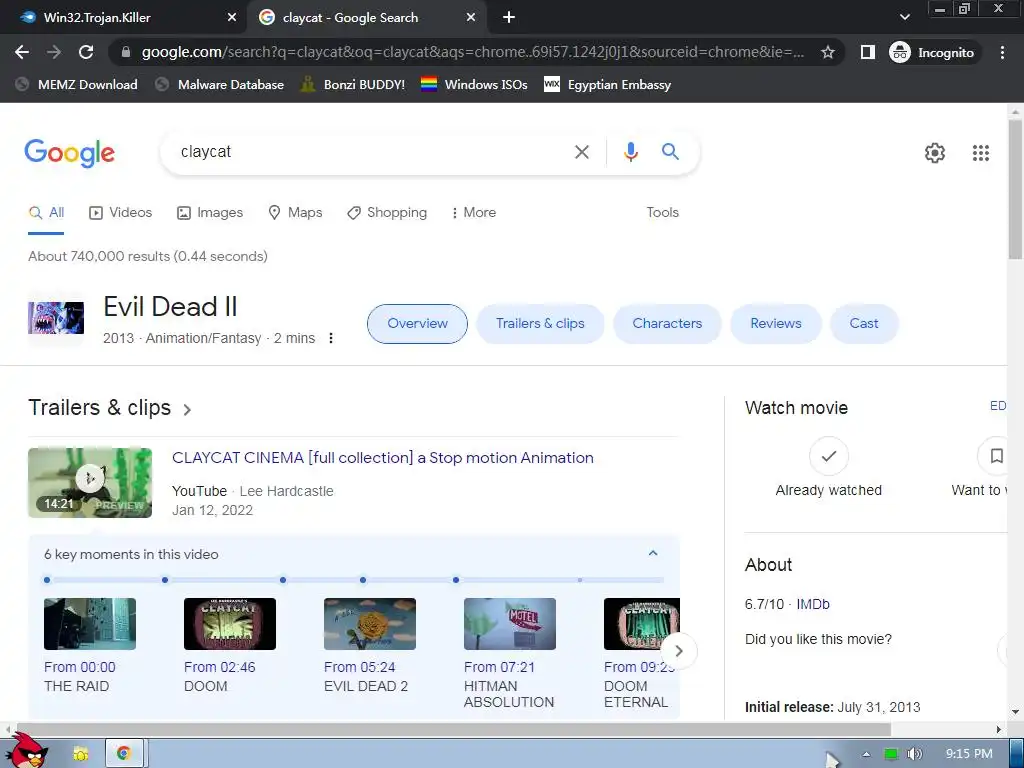Open the Malware Database bookmark
This screenshot has height=768, width=1024.
tap(220, 84)
